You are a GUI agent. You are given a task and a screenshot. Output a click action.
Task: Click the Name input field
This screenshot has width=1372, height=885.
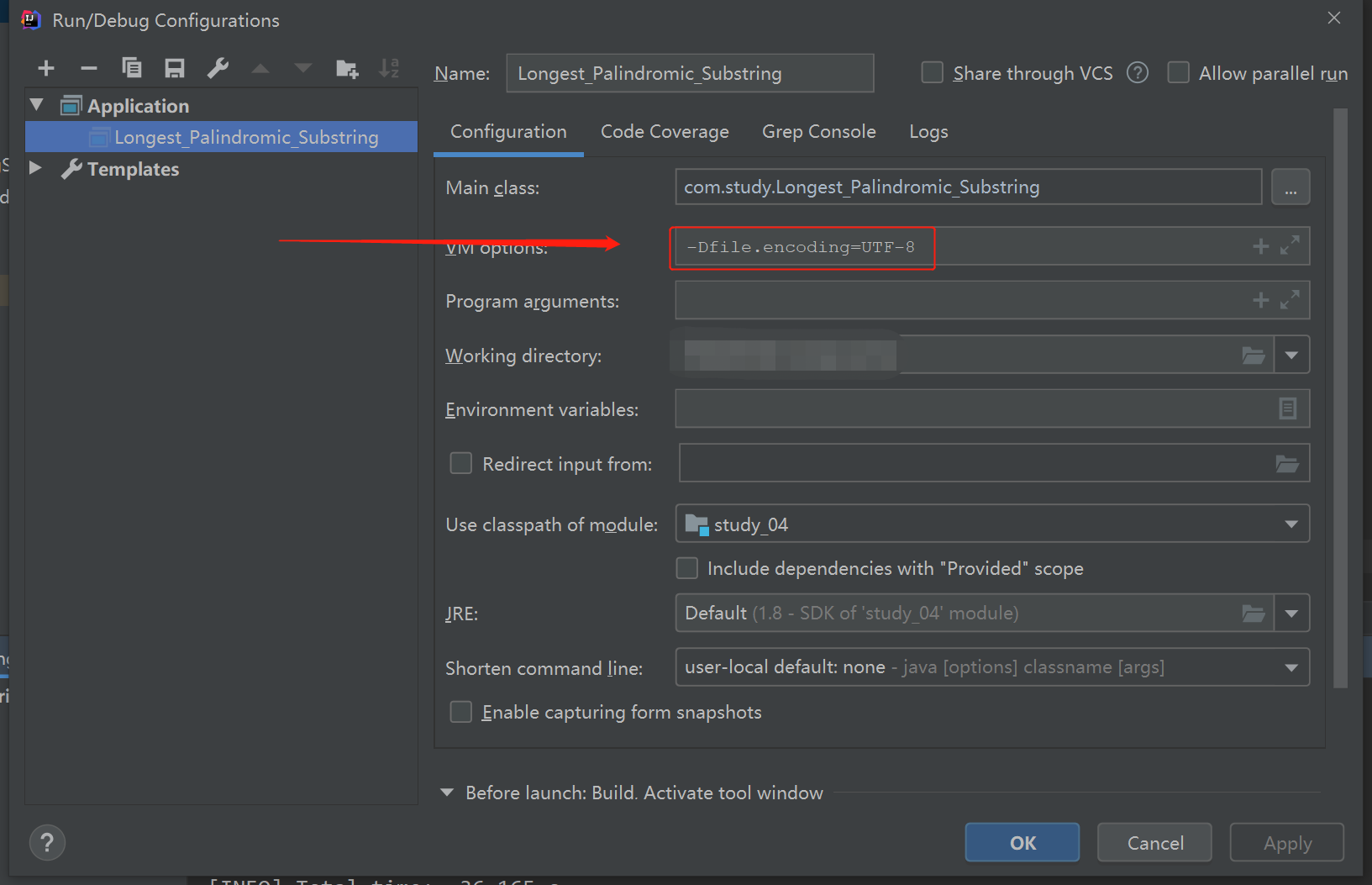pyautogui.click(x=690, y=73)
